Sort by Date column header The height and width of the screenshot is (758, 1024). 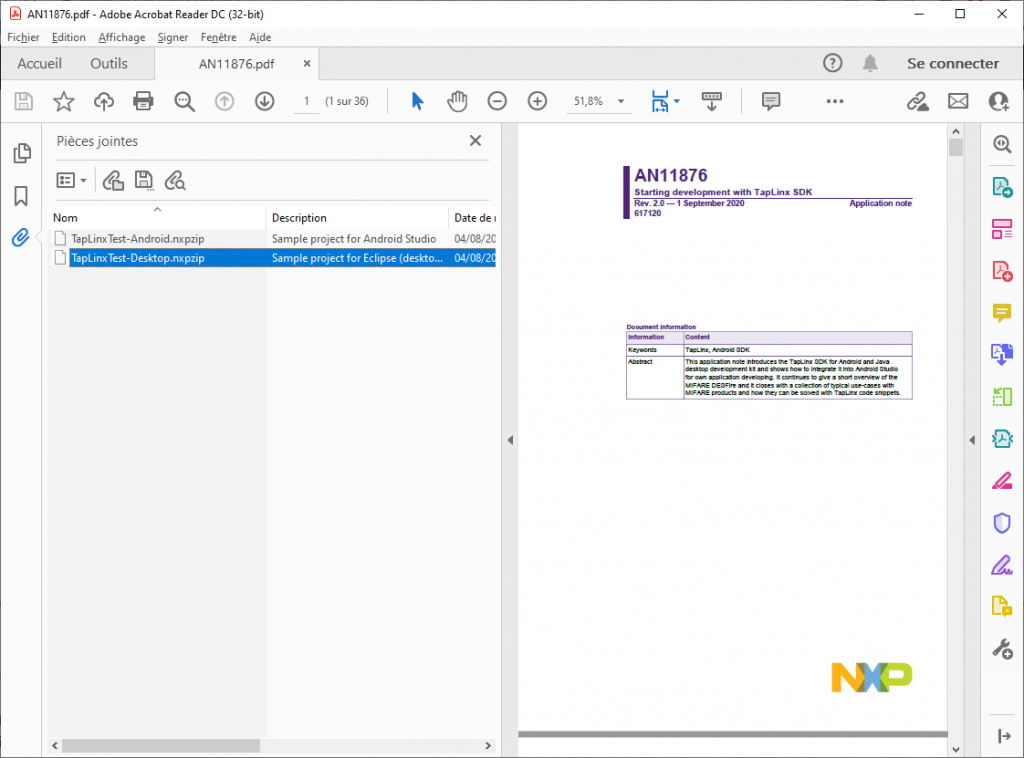tap(473, 217)
